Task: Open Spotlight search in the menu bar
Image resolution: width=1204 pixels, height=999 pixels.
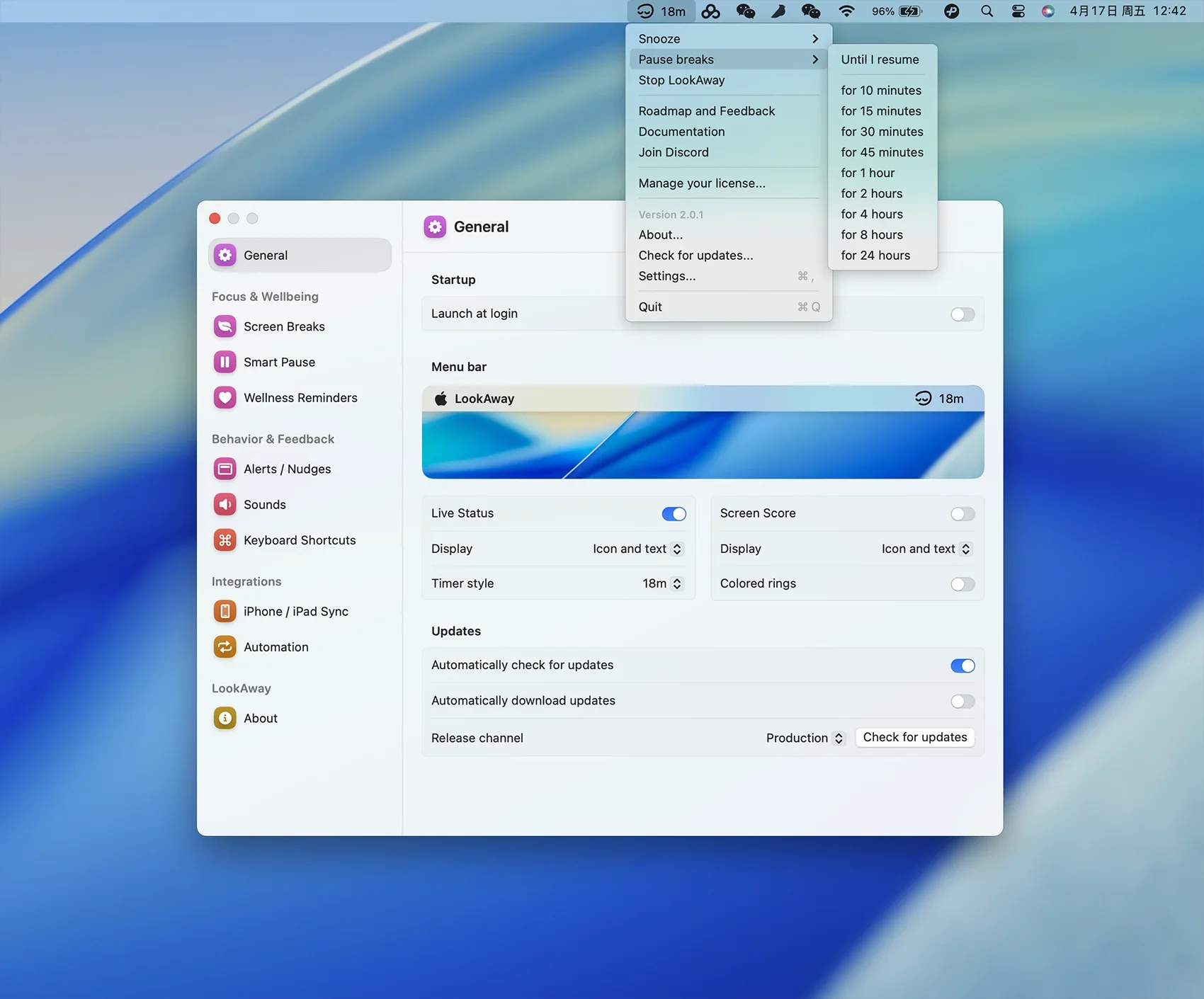Action: (987, 11)
